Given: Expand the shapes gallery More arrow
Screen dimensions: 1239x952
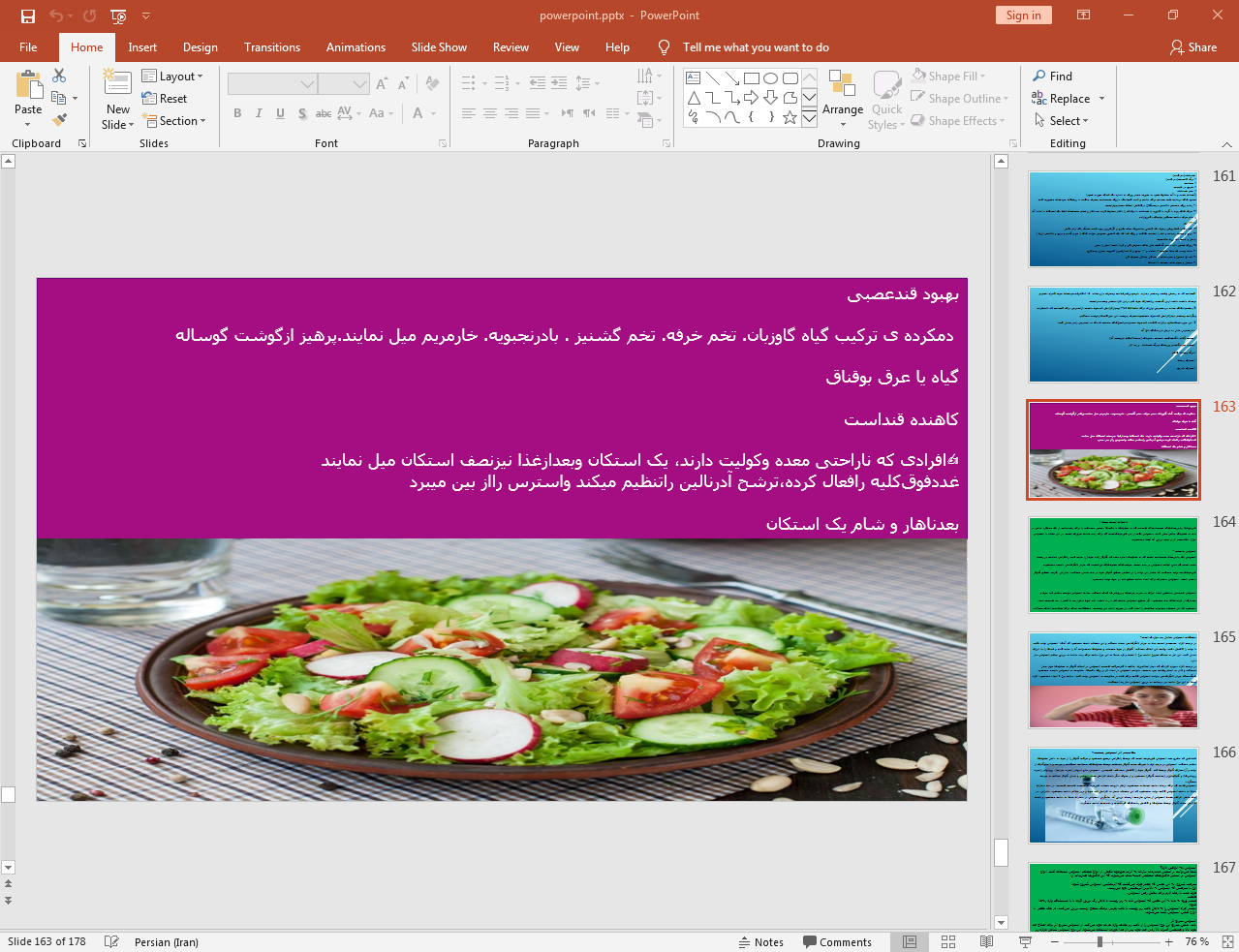Looking at the screenshot, I should tap(809, 117).
